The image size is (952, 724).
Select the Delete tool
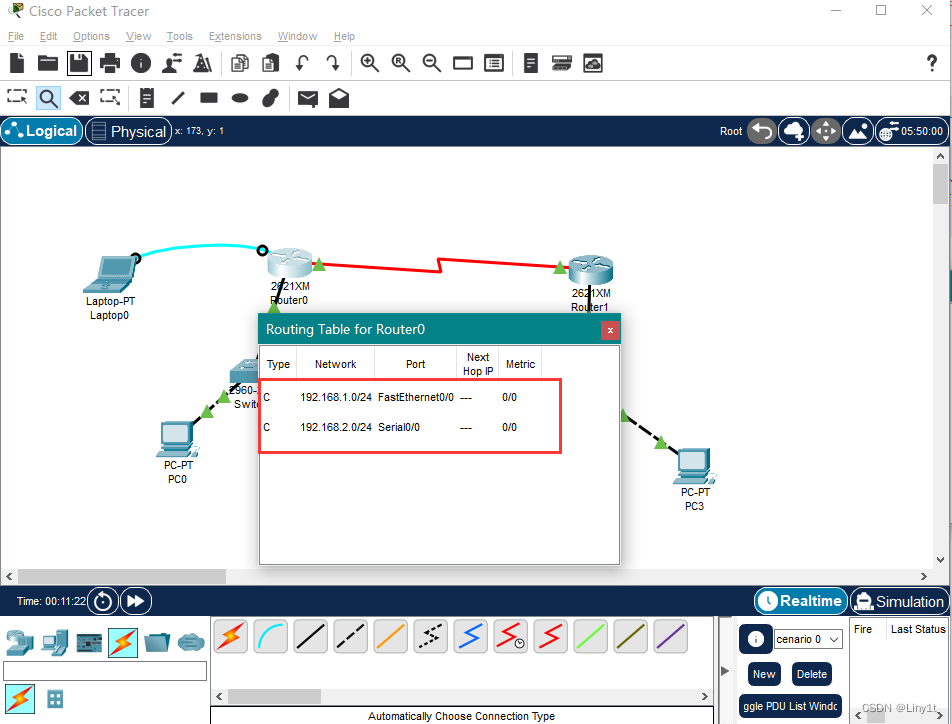click(x=79, y=98)
